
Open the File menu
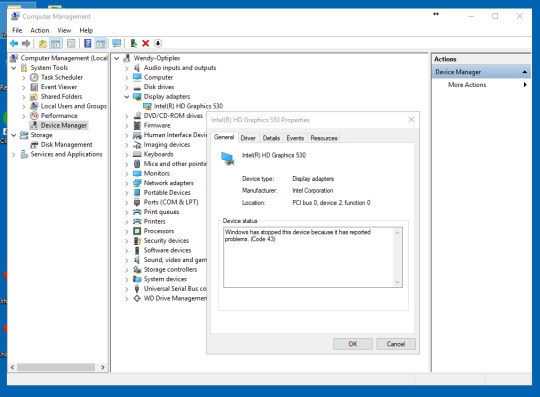click(17, 30)
